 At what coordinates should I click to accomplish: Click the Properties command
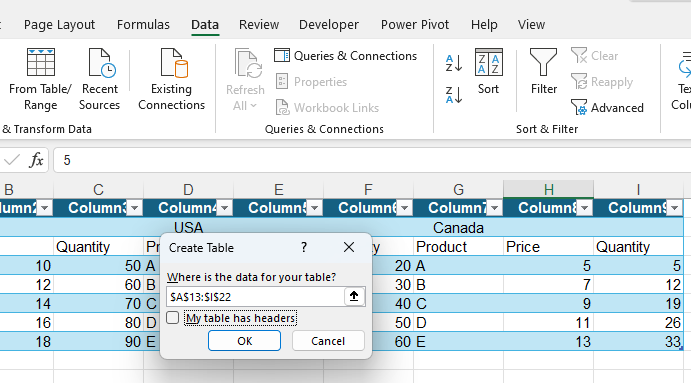click(x=311, y=82)
